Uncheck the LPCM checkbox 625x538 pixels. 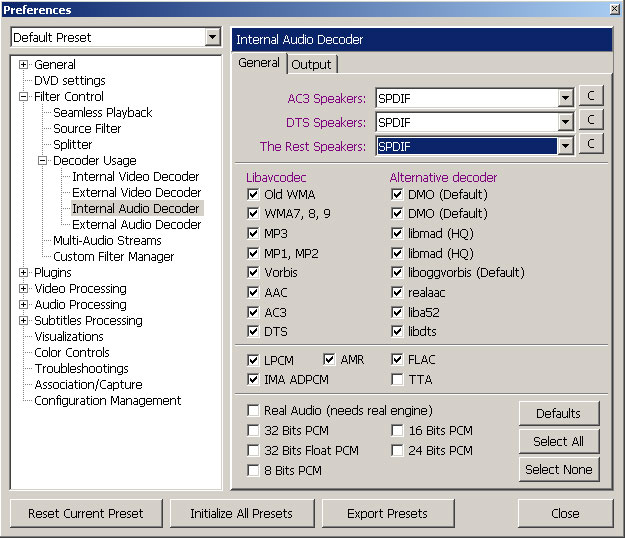253,360
